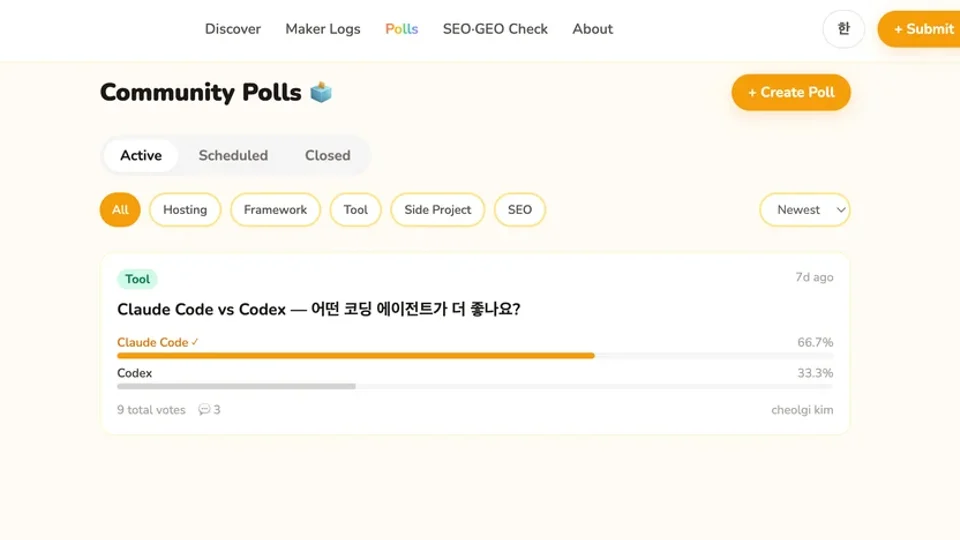Open the Claude Code vs Codex poll title

pyautogui.click(x=319, y=309)
